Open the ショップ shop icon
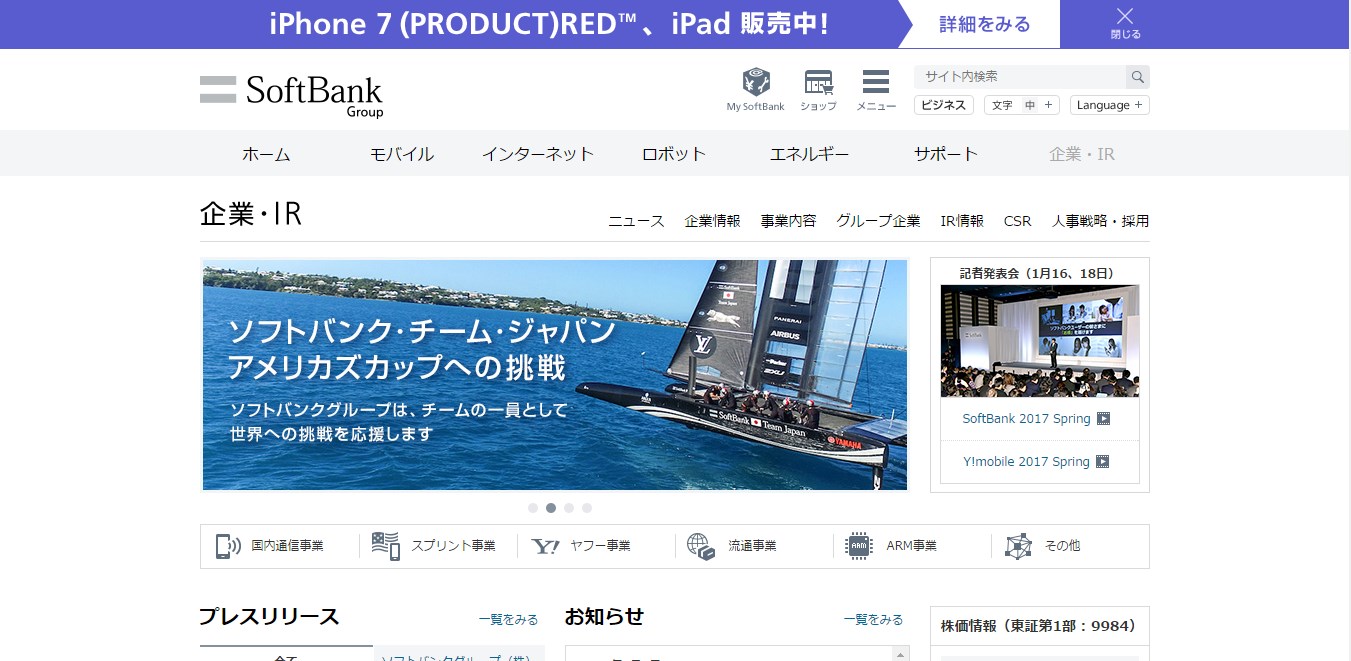 (818, 82)
